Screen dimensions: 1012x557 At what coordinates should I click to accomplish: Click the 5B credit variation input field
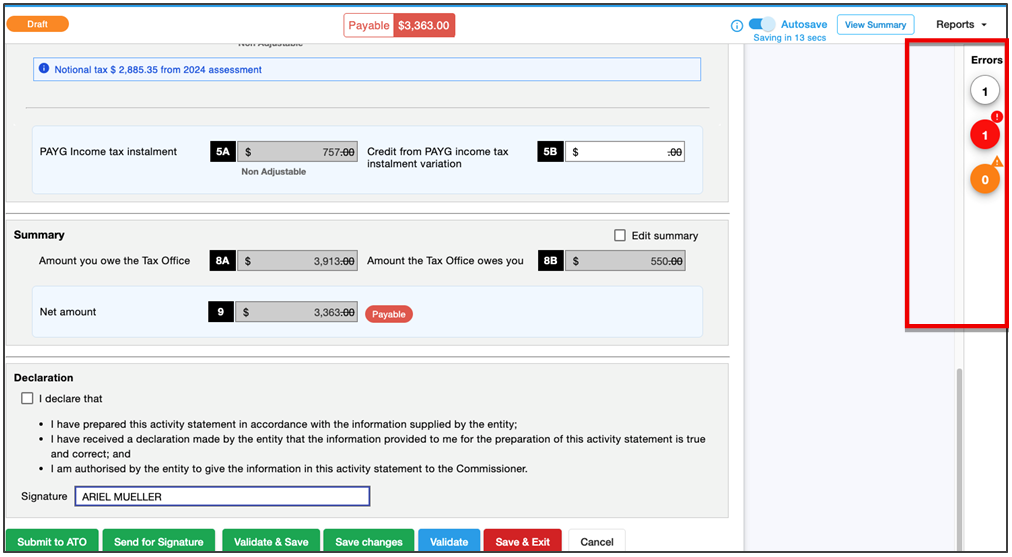pyautogui.click(x=625, y=152)
